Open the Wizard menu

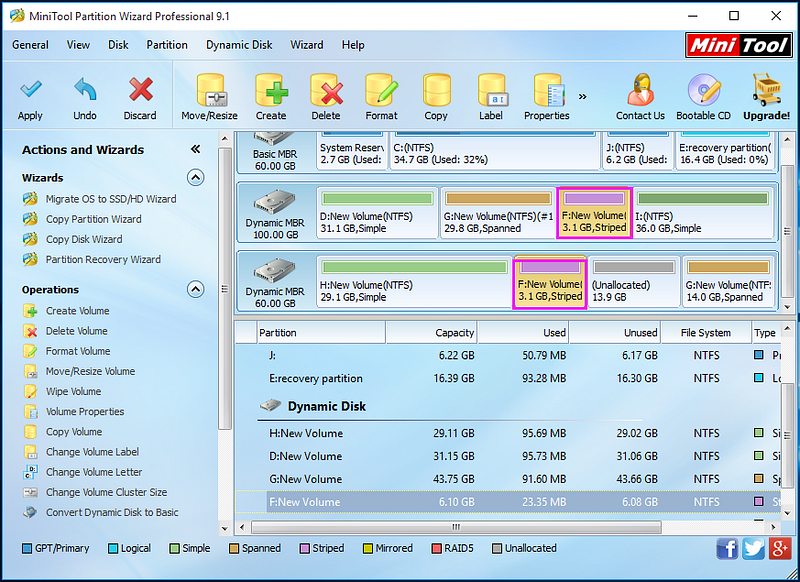coord(307,45)
